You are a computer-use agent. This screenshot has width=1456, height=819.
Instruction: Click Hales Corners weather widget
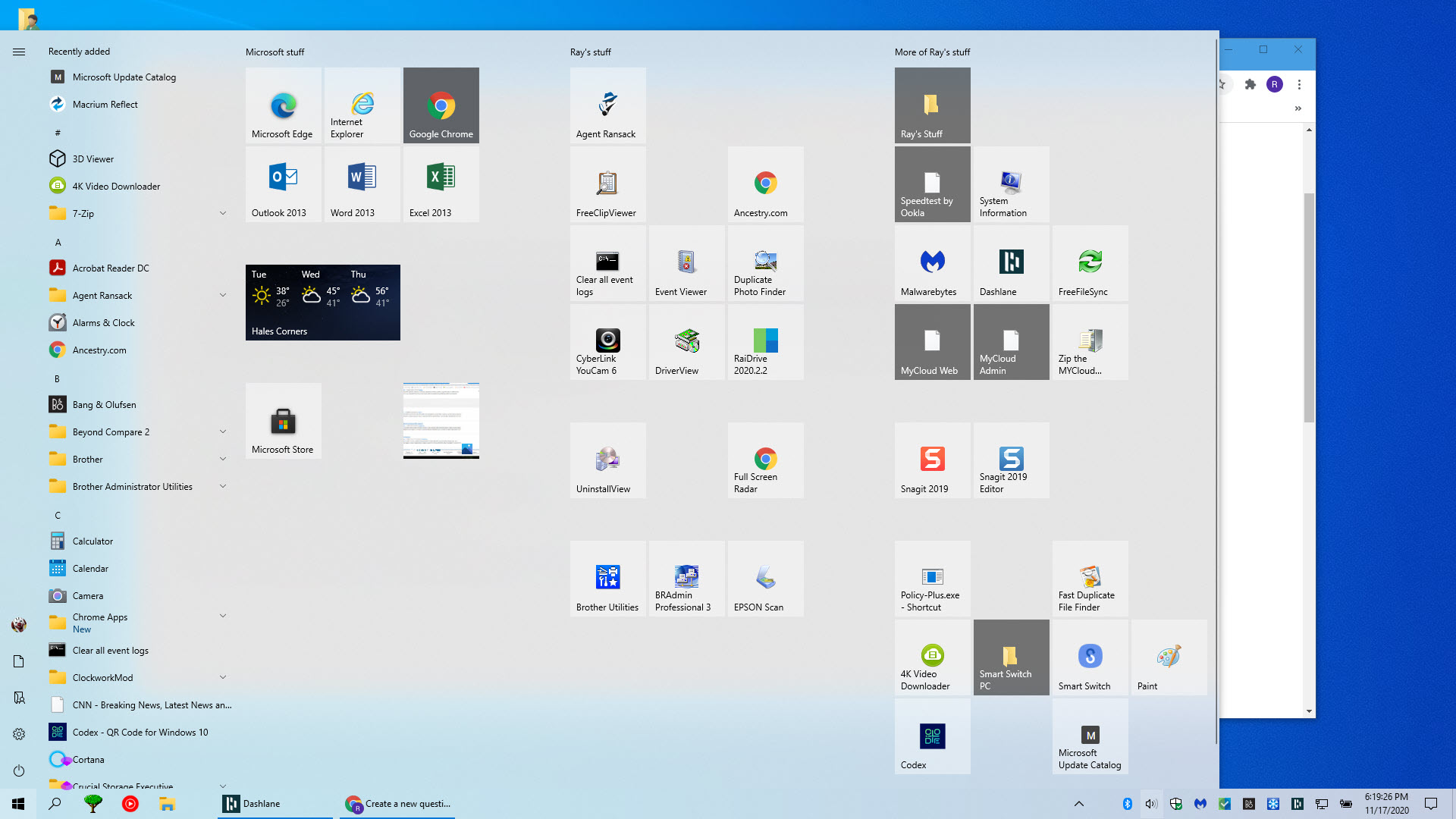[322, 301]
